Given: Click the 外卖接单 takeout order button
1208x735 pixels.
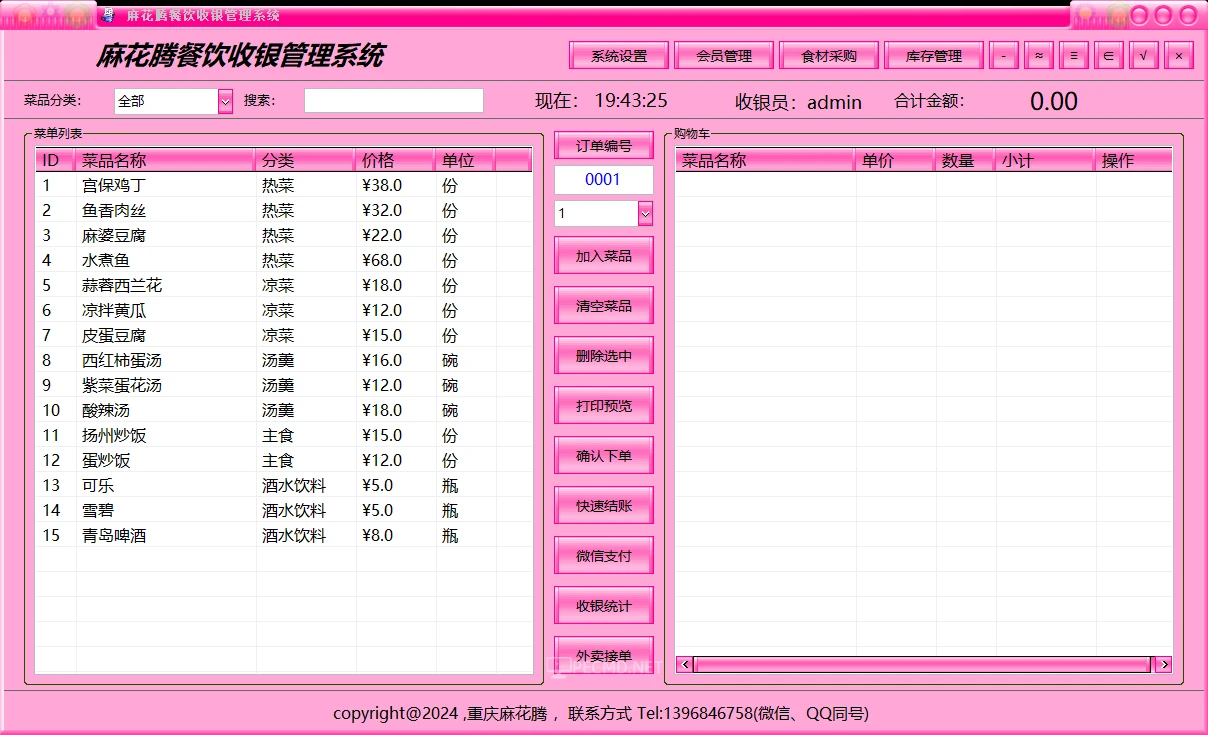Looking at the screenshot, I should coord(603,650).
